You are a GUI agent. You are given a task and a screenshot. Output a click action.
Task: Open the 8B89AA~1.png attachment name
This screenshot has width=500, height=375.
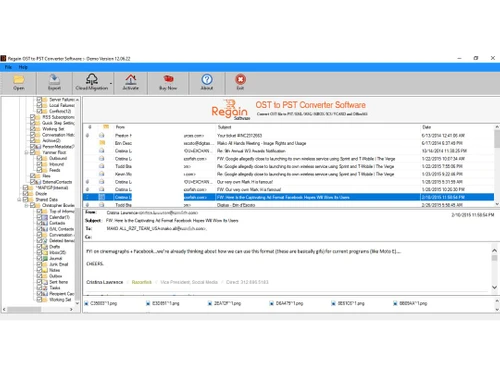point(413,303)
